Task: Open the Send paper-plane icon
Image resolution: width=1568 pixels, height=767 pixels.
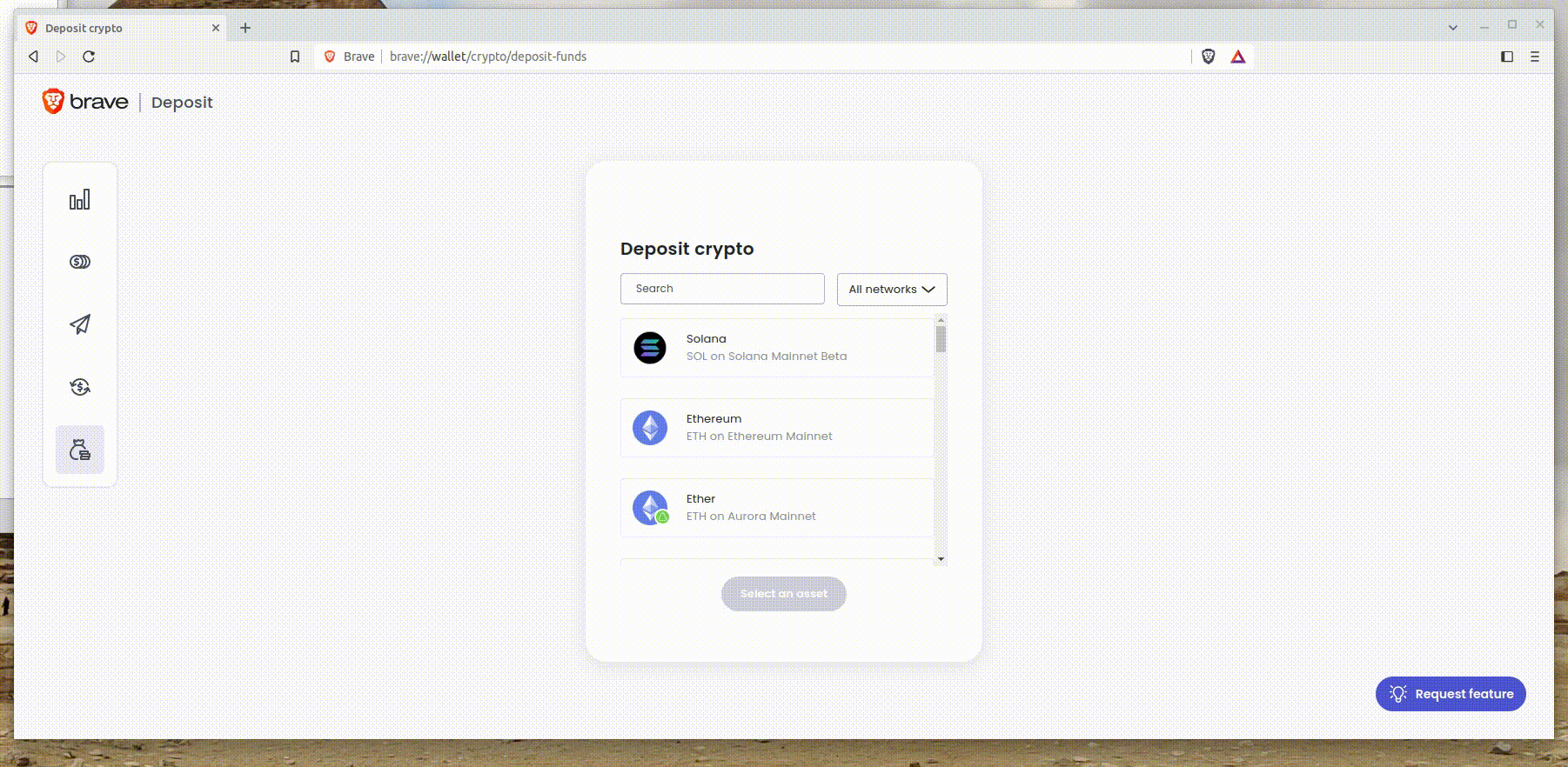Action: [79, 324]
